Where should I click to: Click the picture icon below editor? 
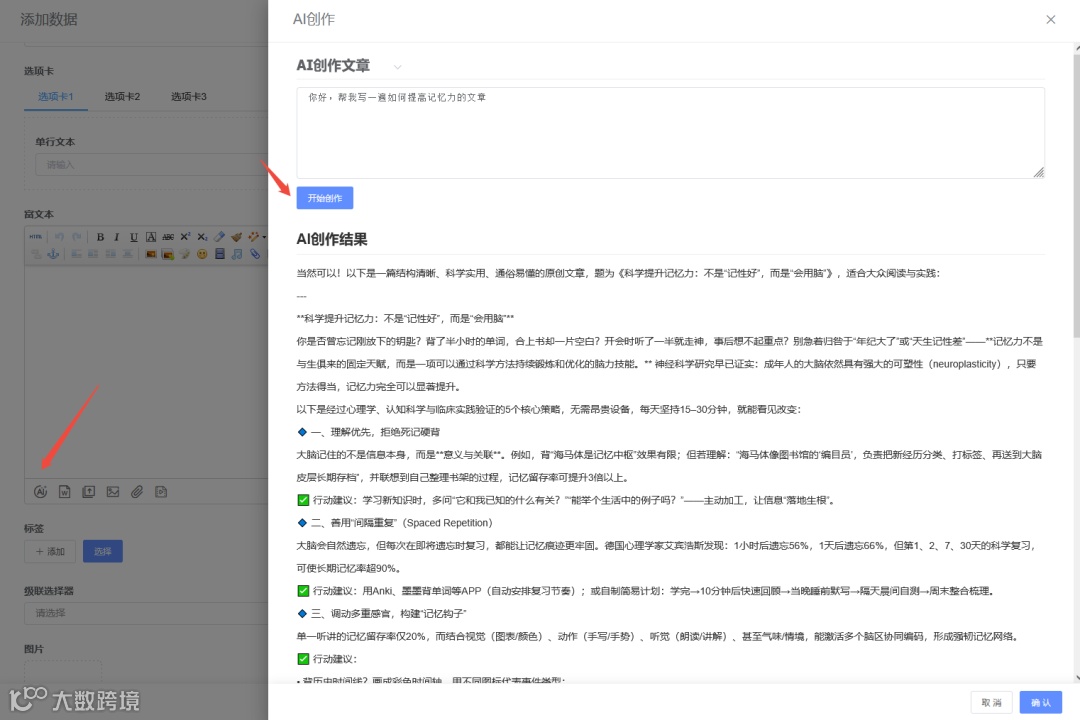coord(113,492)
